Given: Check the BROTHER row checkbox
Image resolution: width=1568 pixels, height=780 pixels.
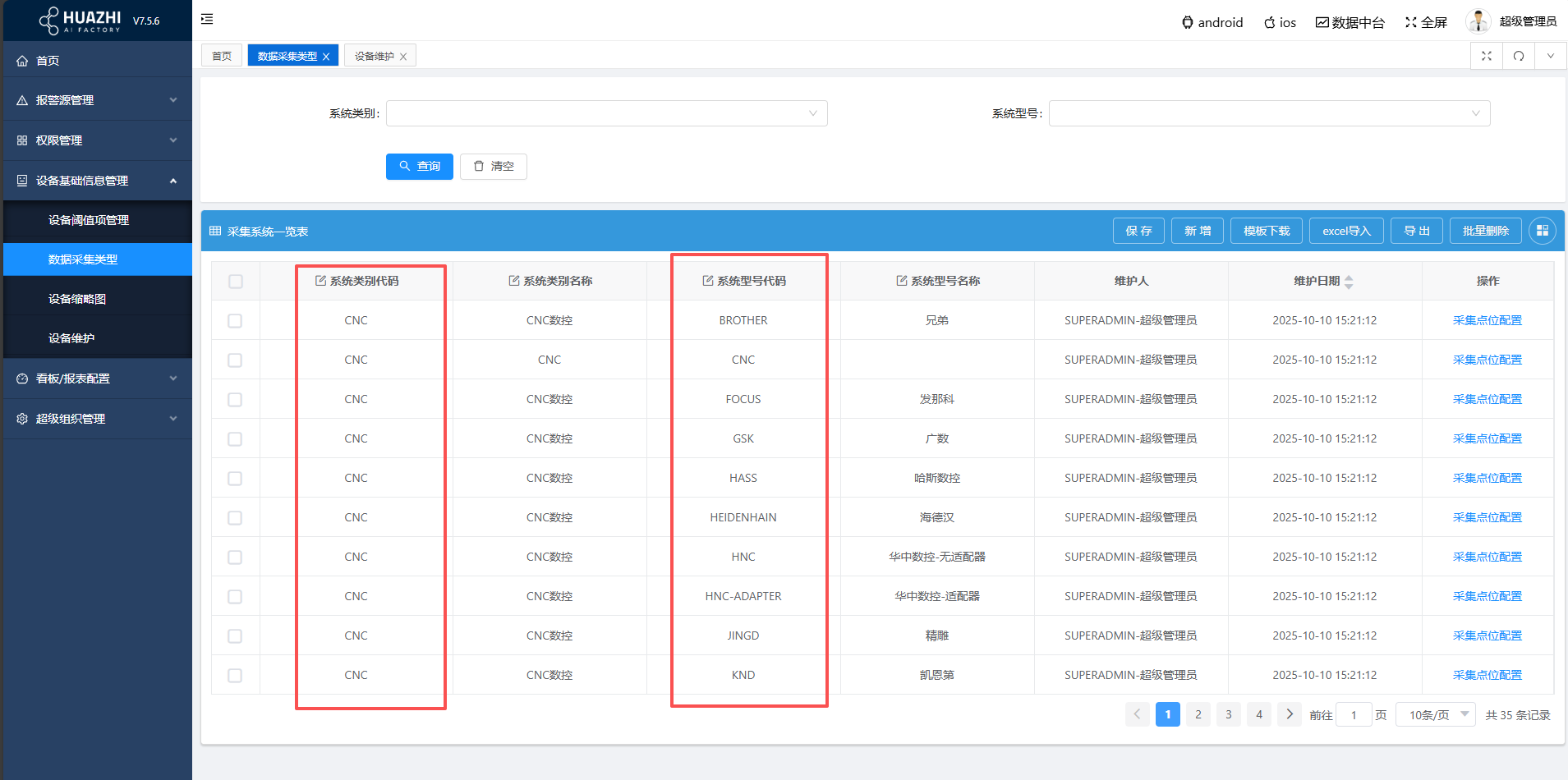Looking at the screenshot, I should [x=235, y=321].
